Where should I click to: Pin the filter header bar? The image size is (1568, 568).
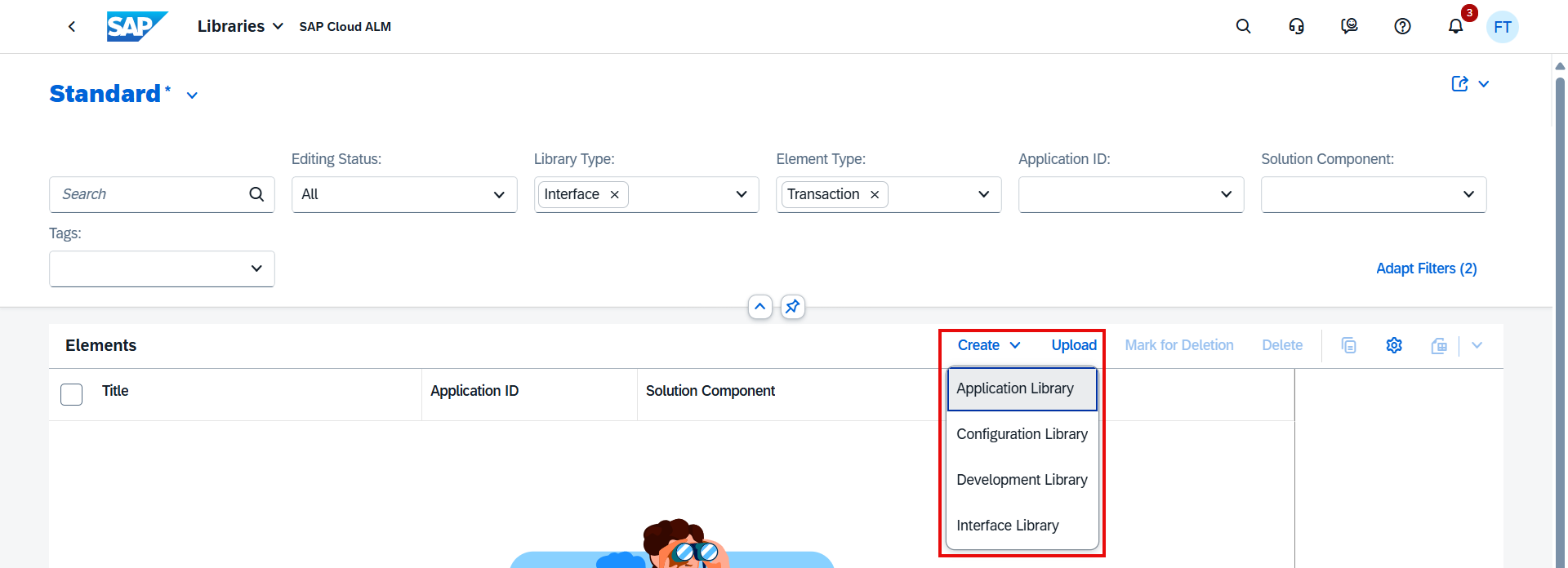click(792, 307)
